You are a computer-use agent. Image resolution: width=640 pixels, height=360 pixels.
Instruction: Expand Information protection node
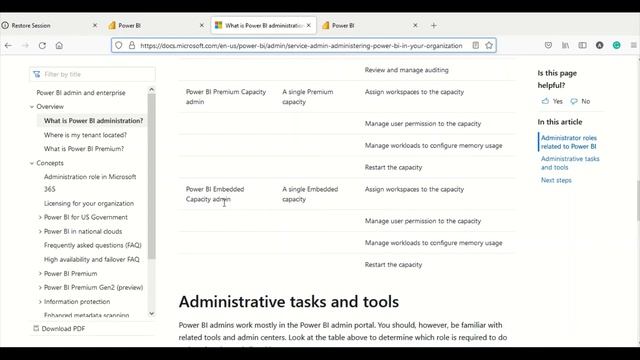click(x=40, y=302)
